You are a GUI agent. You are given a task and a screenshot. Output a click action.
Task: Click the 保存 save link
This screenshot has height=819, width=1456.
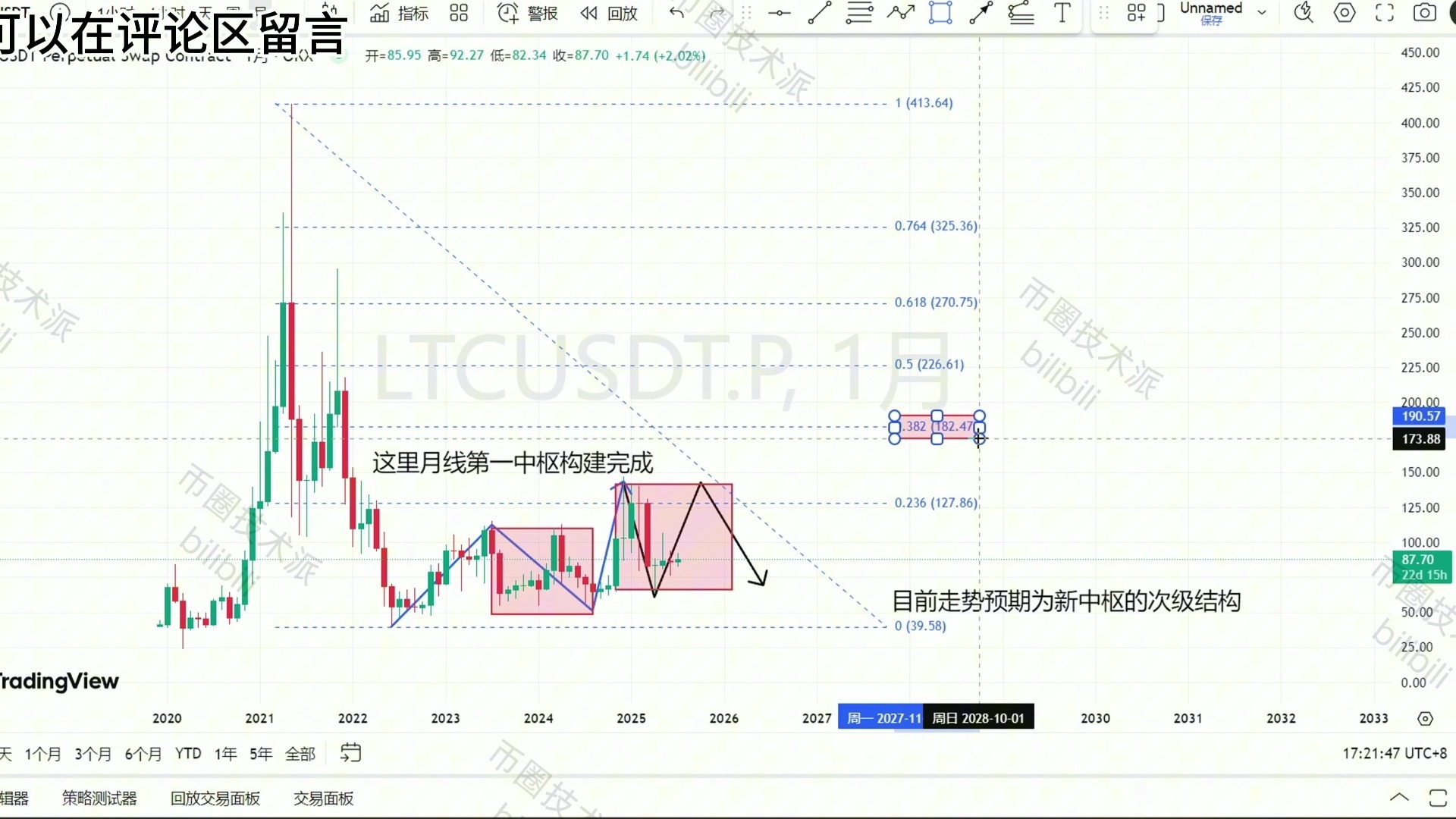pyautogui.click(x=1210, y=21)
